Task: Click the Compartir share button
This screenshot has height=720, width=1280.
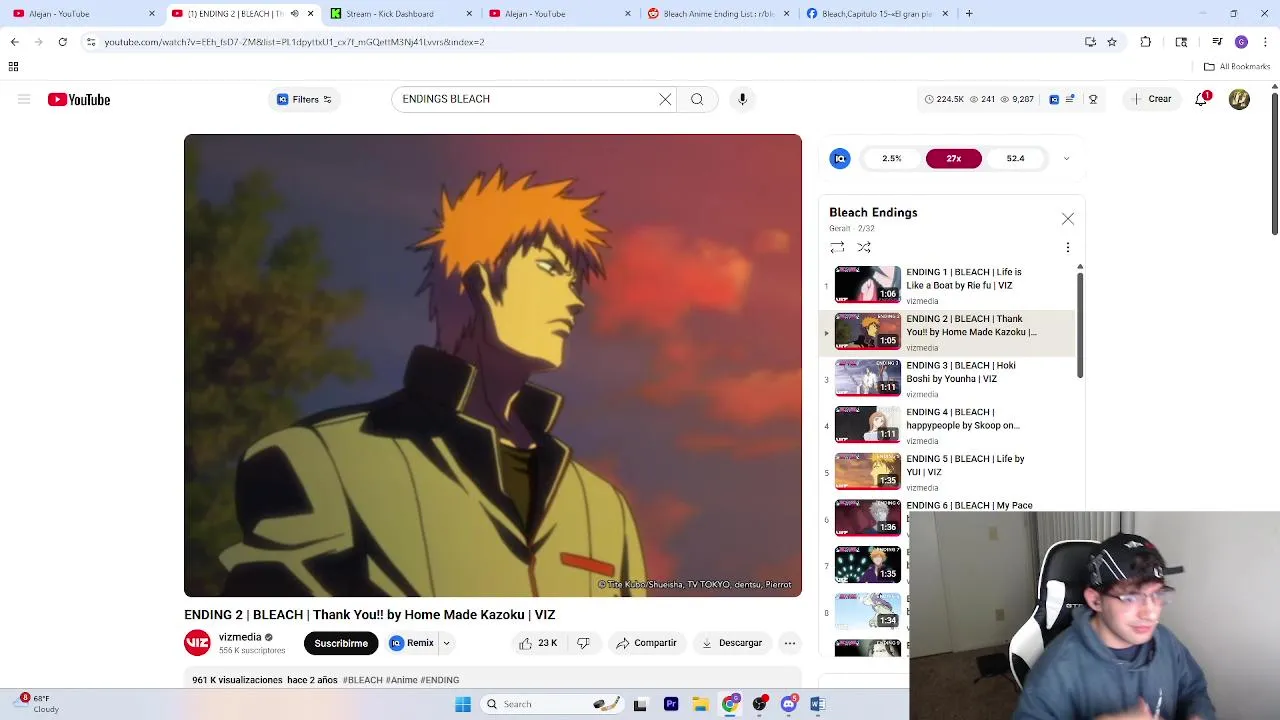Action: [x=646, y=643]
